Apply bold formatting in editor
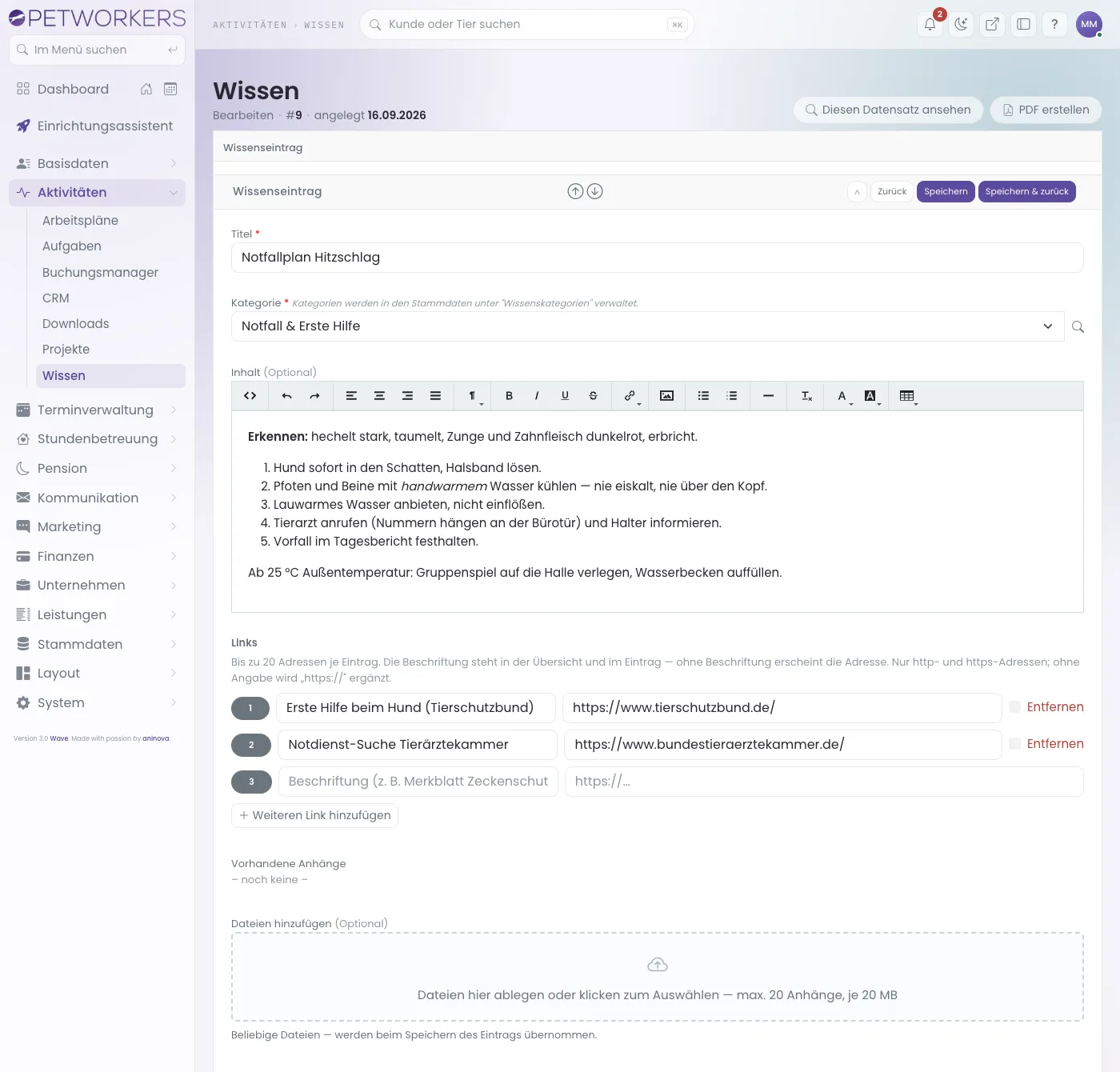1120x1072 pixels. [x=509, y=396]
